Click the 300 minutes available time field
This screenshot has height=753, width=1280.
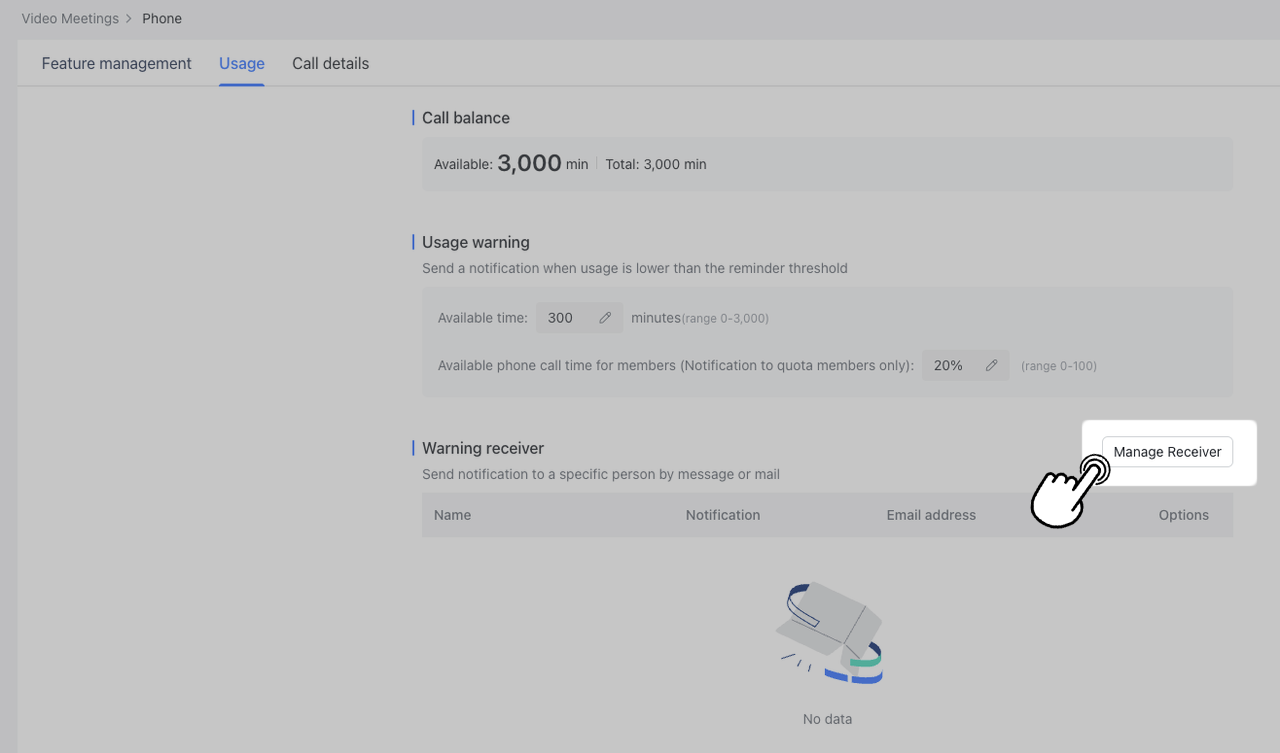tap(562, 318)
